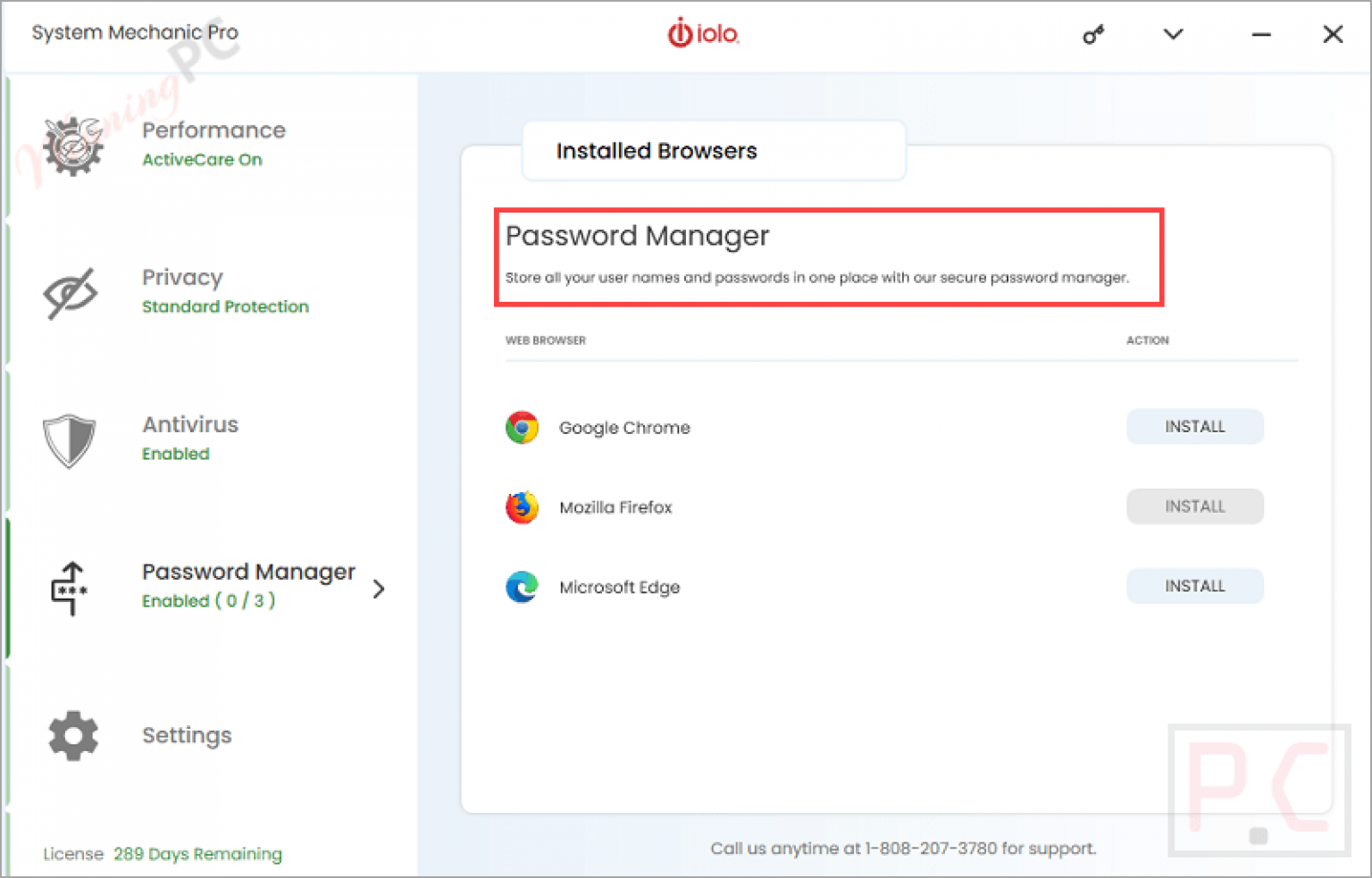Click the Google Chrome browser icon

523,428
